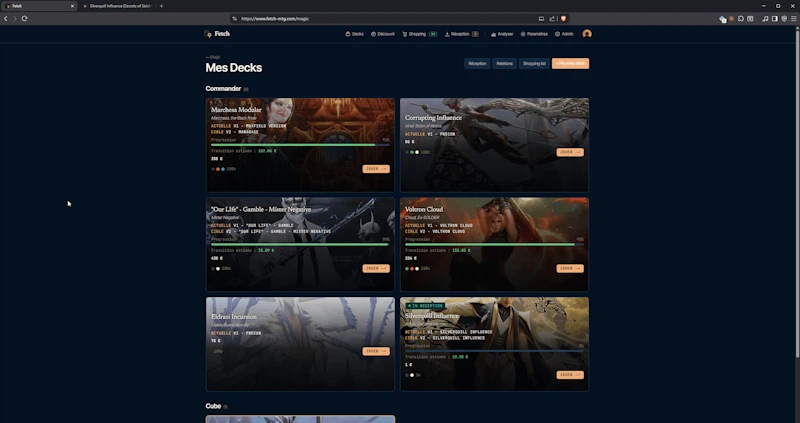Open the Eldrazi Incursion deck title
The height and width of the screenshot is (423, 800).
coord(234,317)
